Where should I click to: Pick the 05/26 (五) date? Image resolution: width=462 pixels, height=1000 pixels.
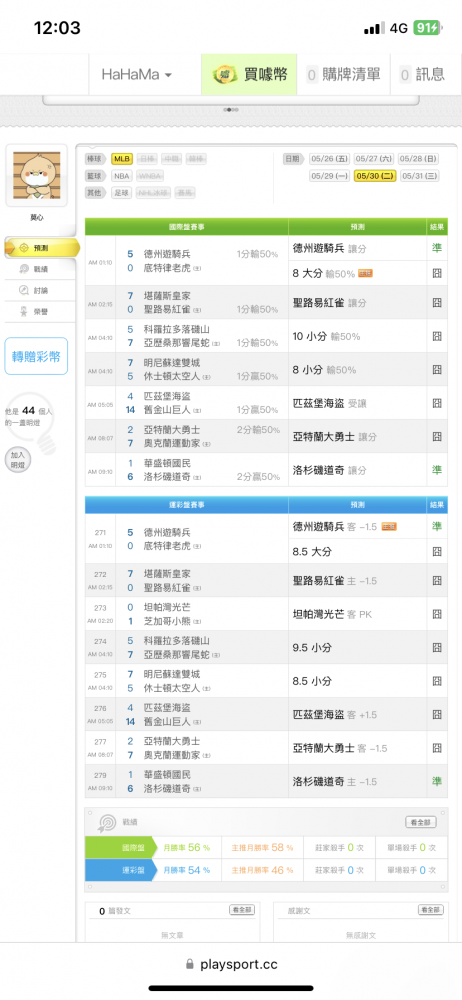coord(330,159)
